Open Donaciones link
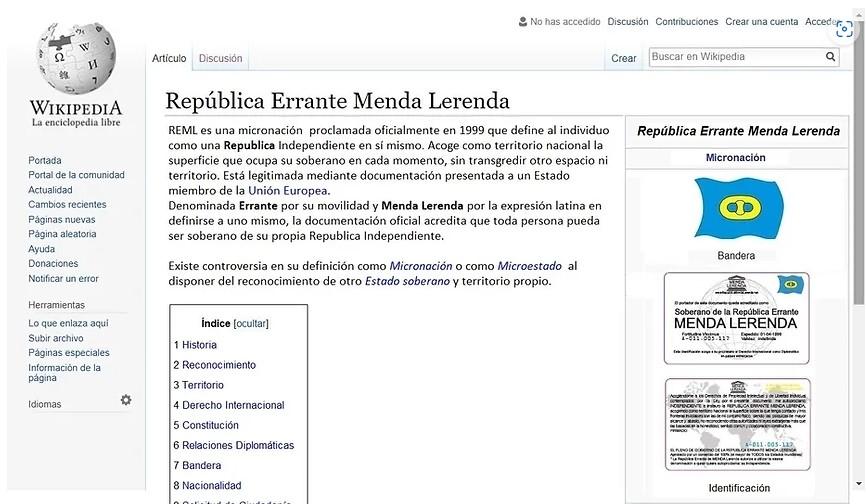The height and width of the screenshot is (504, 866). (53, 263)
